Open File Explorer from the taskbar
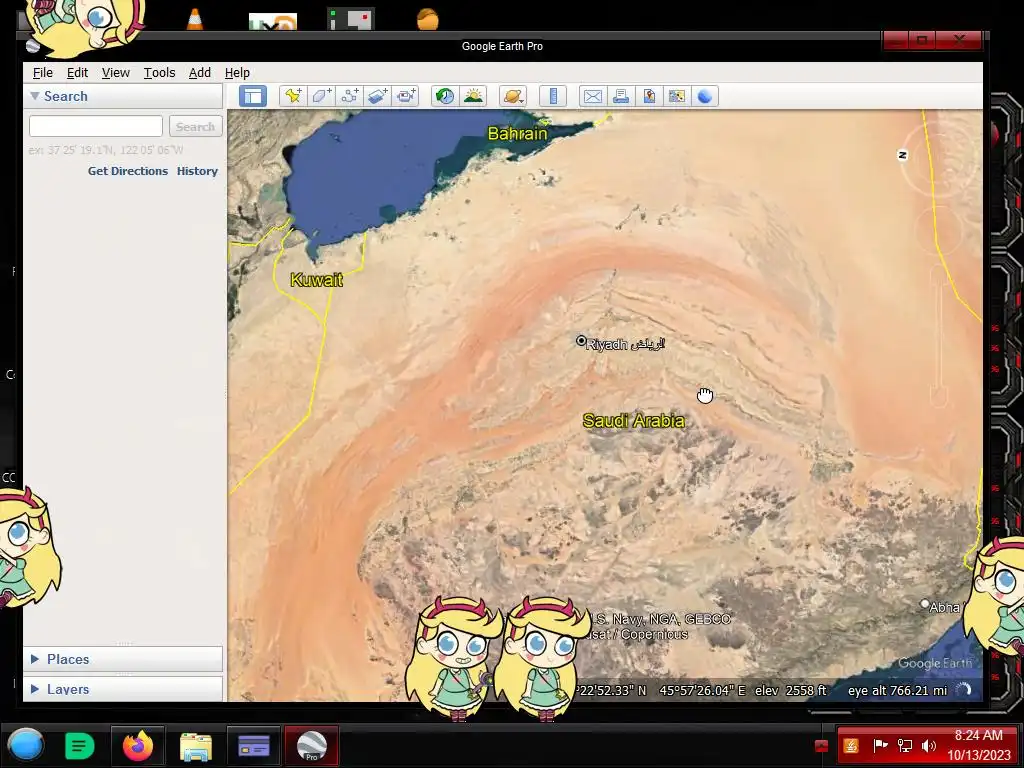This screenshot has width=1024, height=768. coord(195,746)
